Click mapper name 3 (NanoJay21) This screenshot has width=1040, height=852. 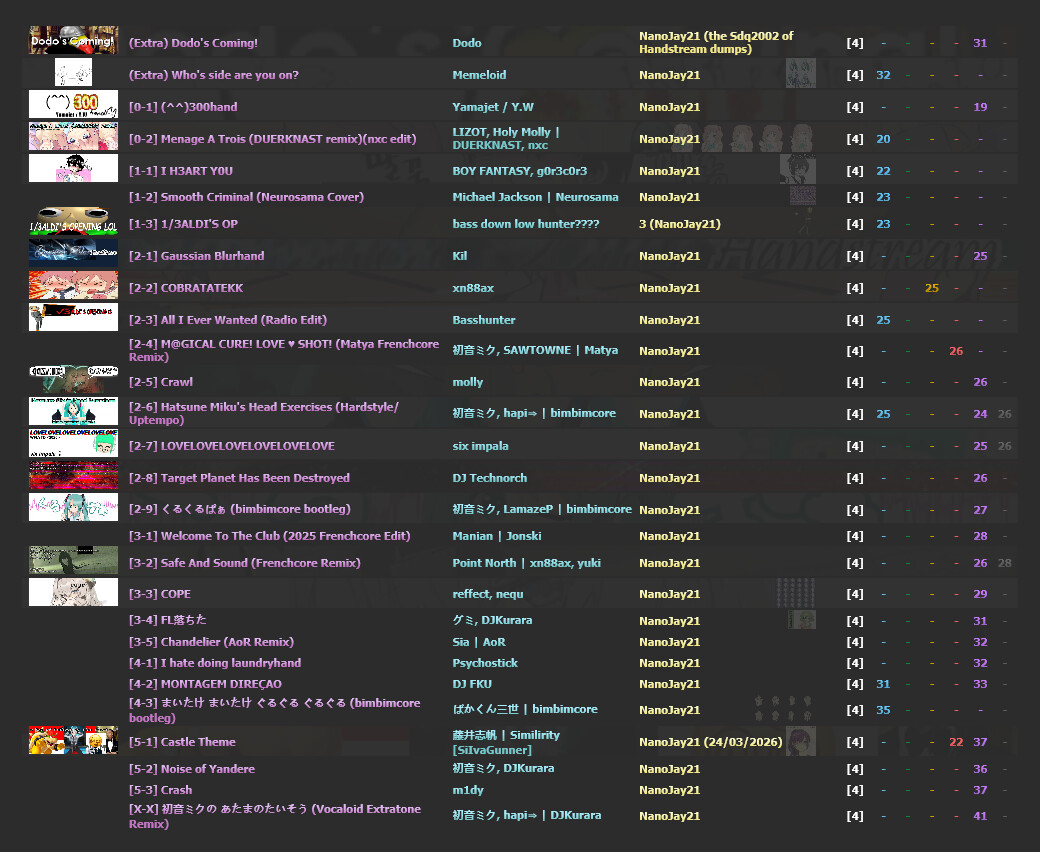tap(679, 224)
